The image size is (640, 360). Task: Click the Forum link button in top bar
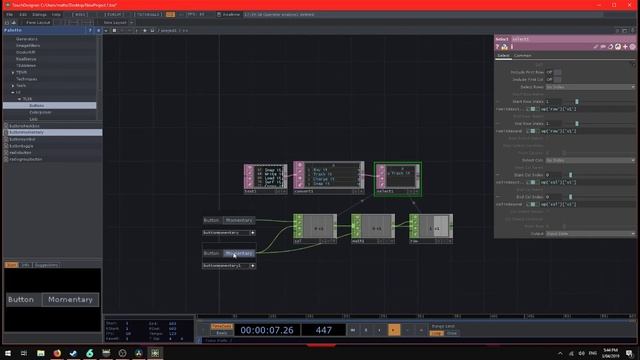pos(113,15)
